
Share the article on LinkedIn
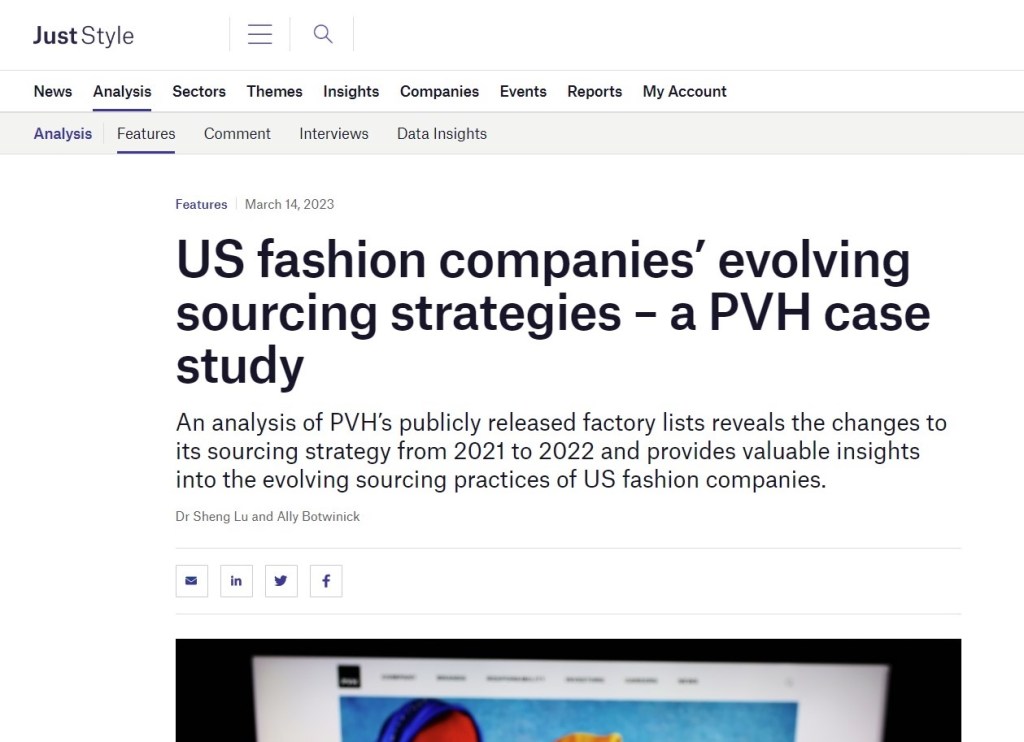(236, 580)
